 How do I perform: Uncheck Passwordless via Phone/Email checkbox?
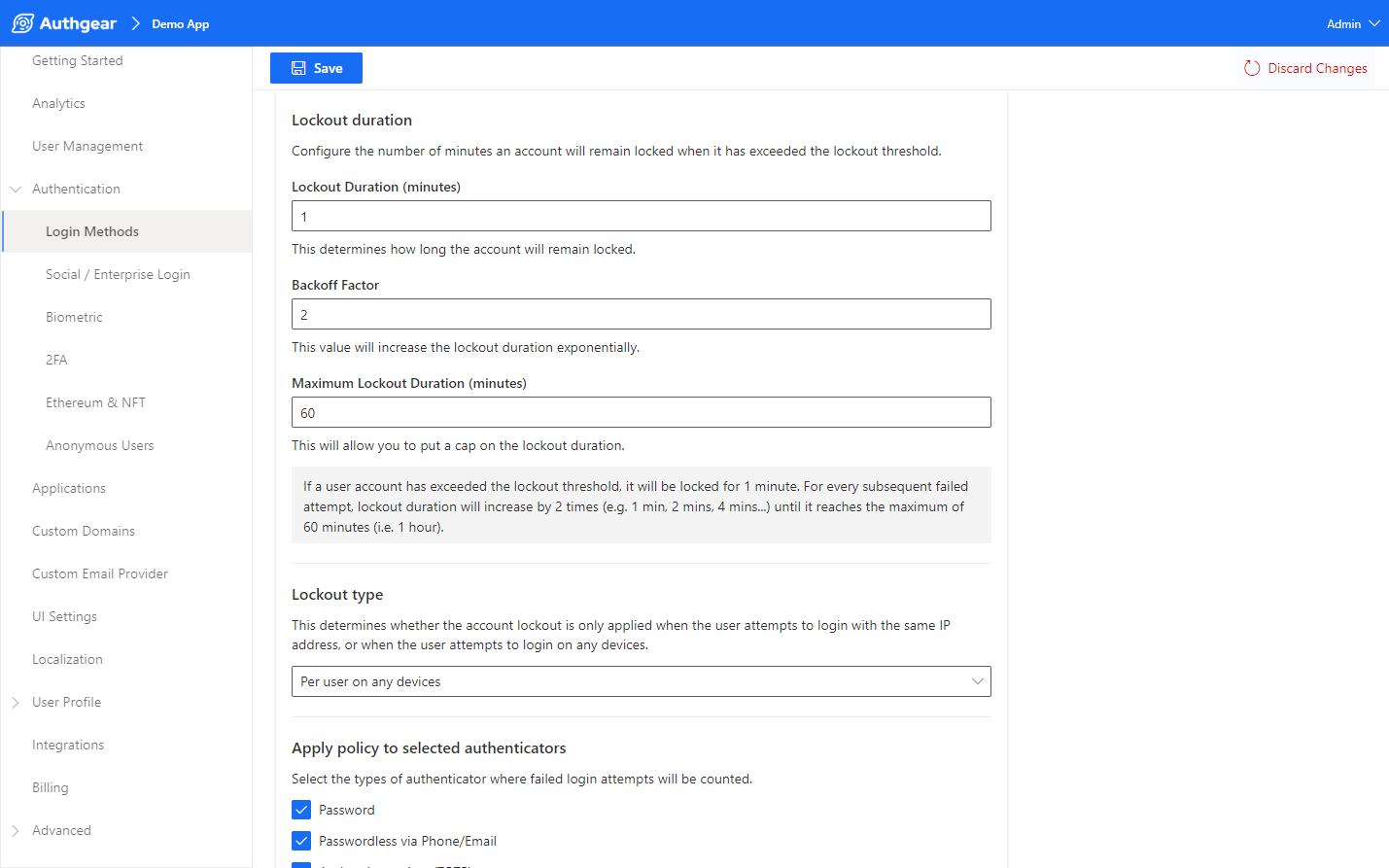click(301, 841)
